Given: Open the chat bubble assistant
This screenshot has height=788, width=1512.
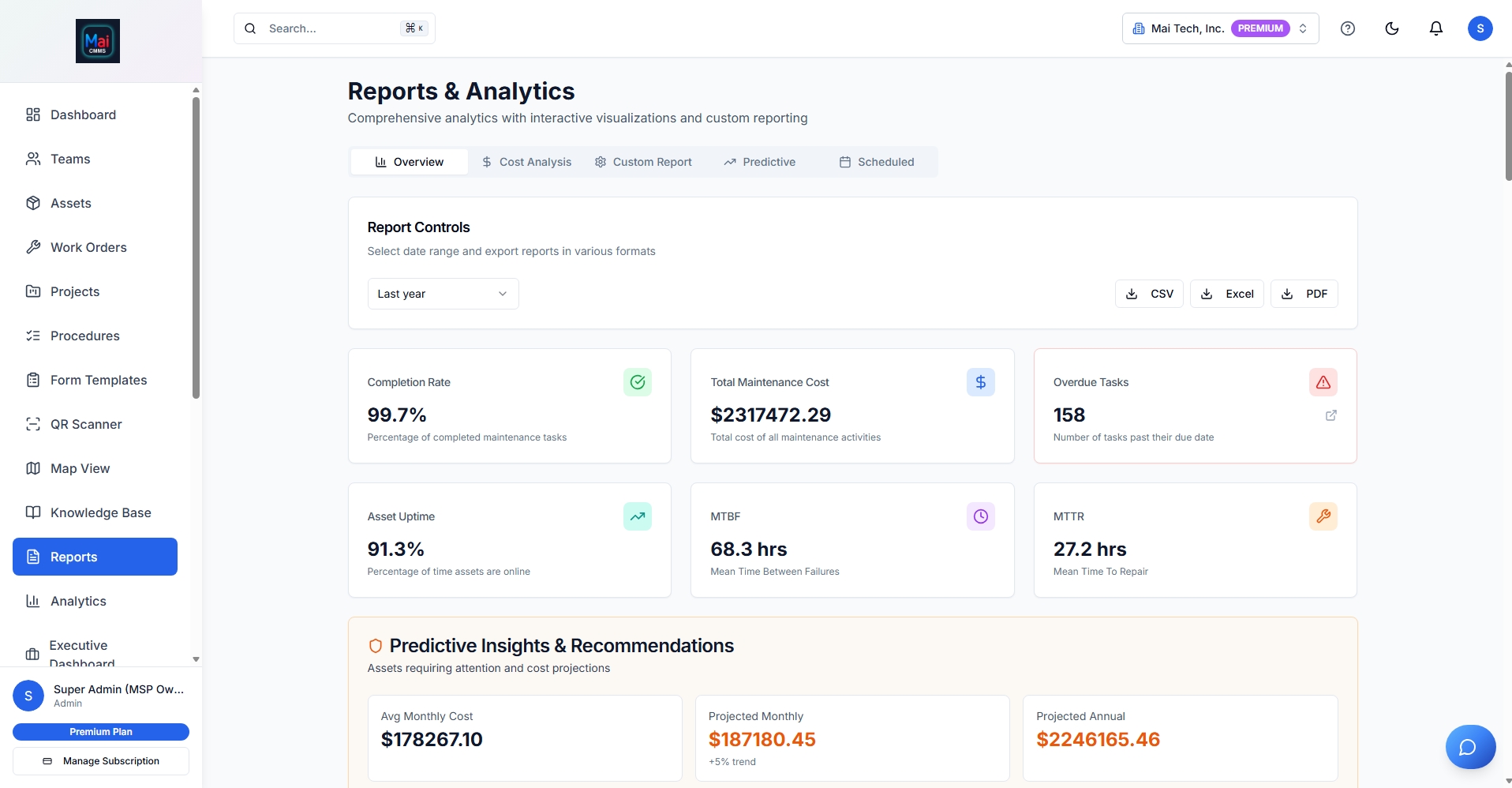Looking at the screenshot, I should point(1469,746).
